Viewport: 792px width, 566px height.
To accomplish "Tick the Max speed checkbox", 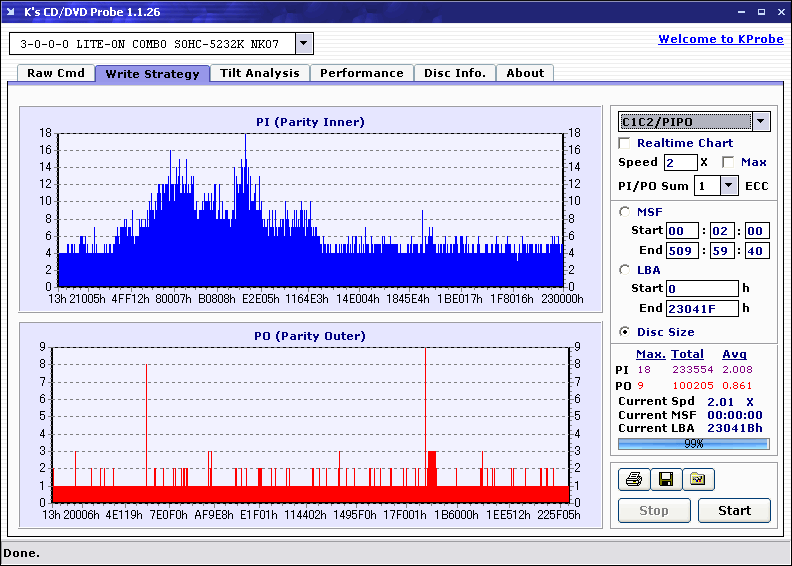I will (728, 162).
